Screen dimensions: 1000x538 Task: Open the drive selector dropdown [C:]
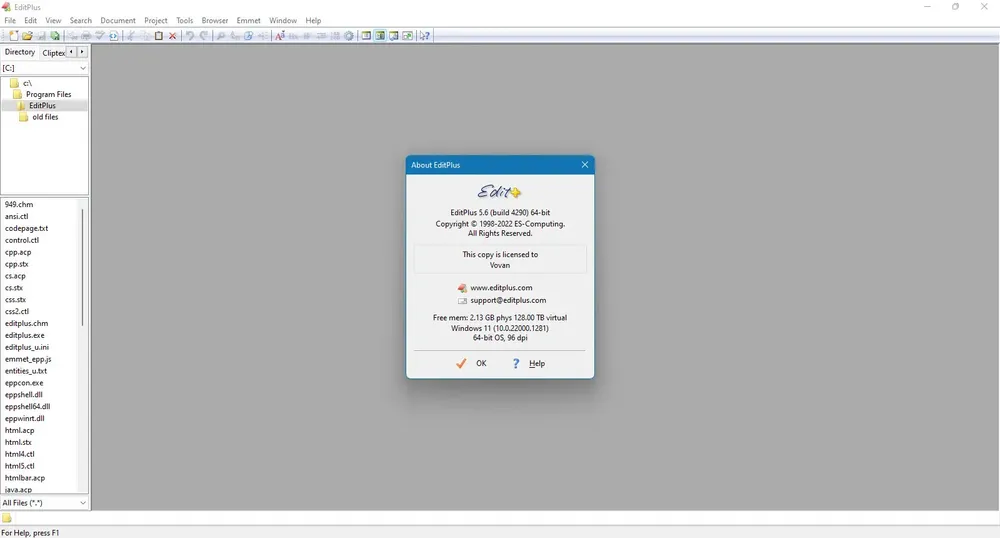coord(44,68)
